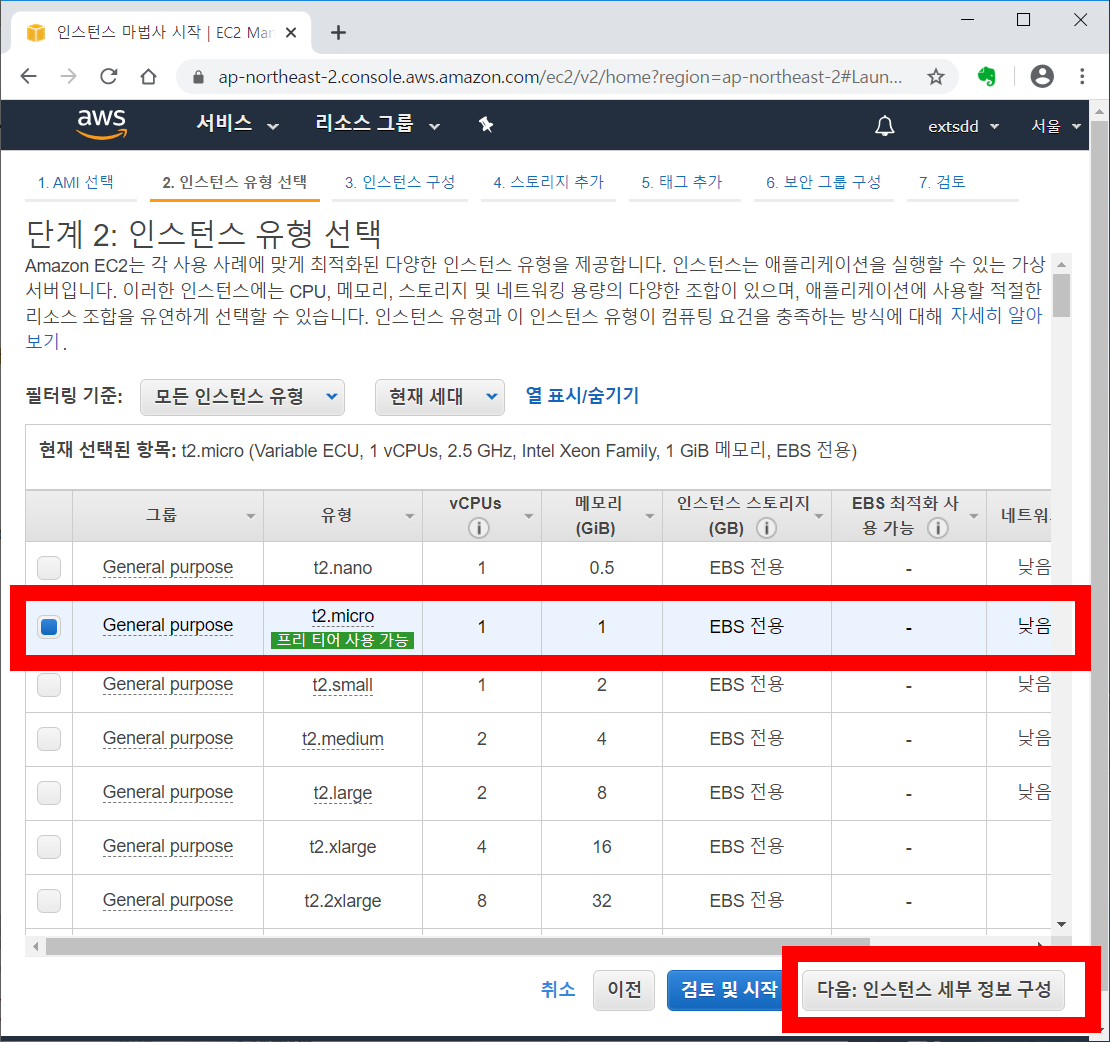This screenshot has height=1042, width=1110.
Task: Select step 2. 인스턴스 유형 선택 tab
Action: click(x=234, y=183)
